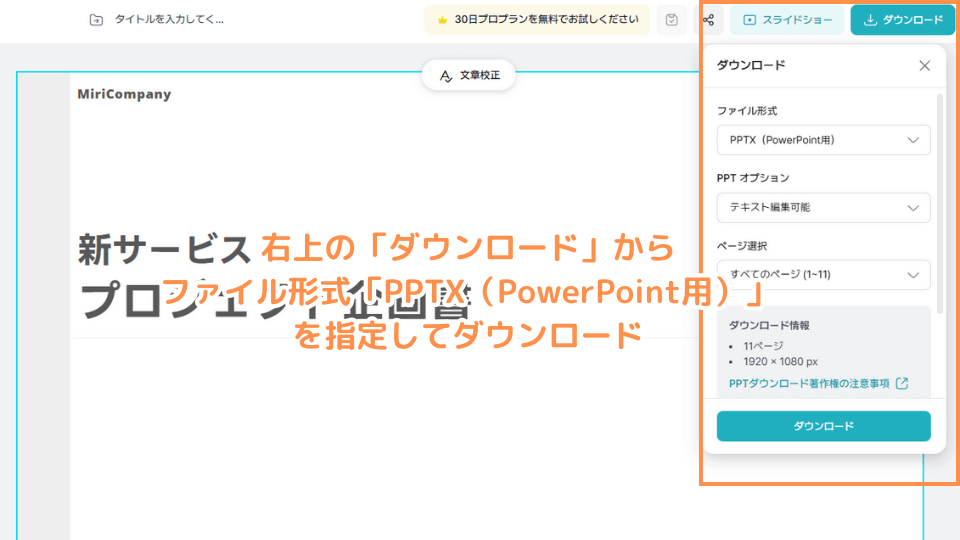Open the share icon in the top bar
Image resolution: width=960 pixels, height=540 pixels.
(708, 20)
